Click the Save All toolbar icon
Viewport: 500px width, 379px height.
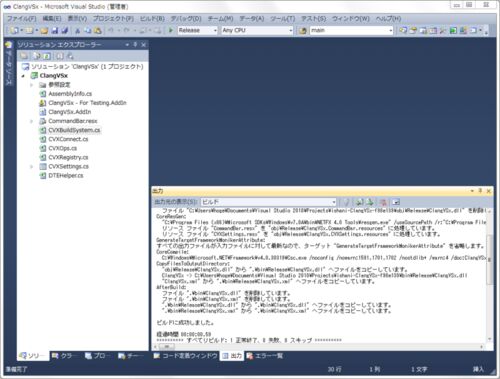coord(65,31)
